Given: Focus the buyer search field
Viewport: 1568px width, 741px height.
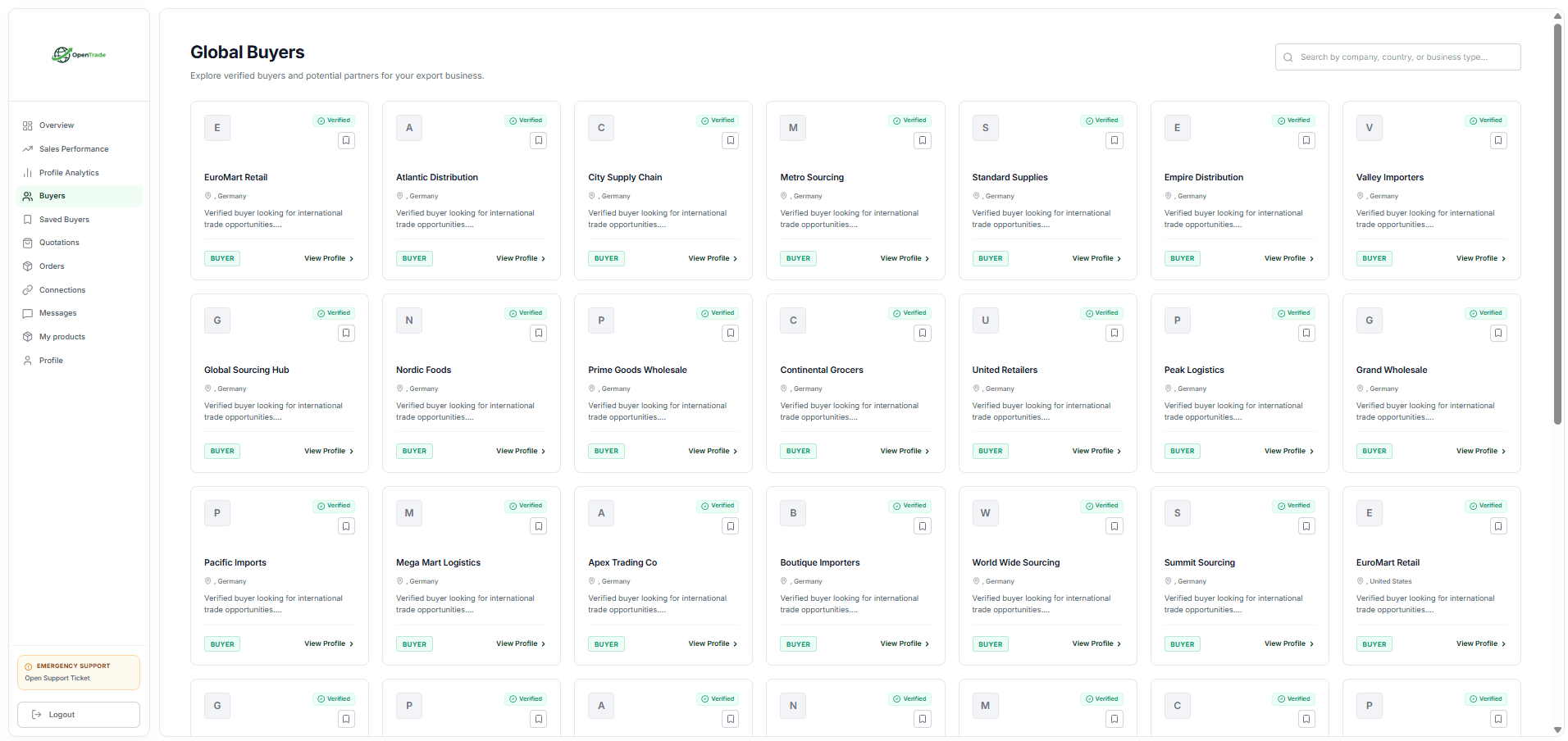Looking at the screenshot, I should tap(1397, 57).
